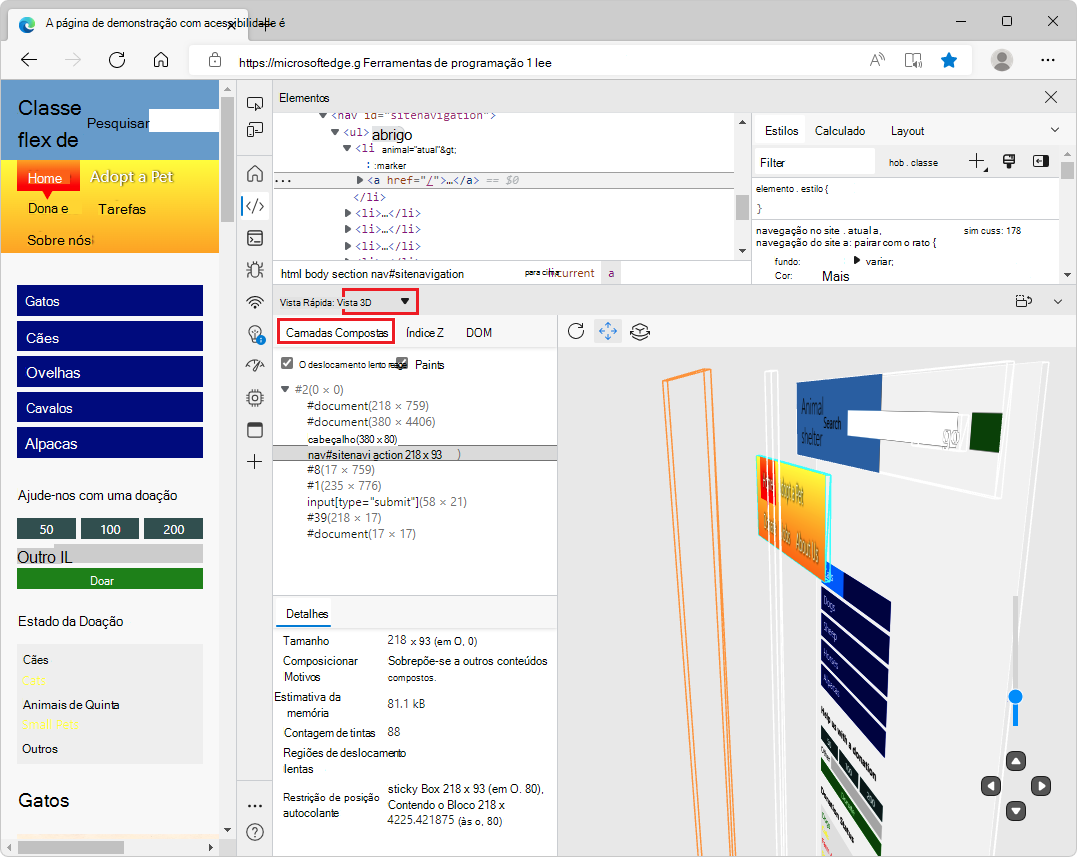Select nav#sitenavigation 218 x 93 layer row
Viewport: 1077px width, 857px height.
[415, 454]
